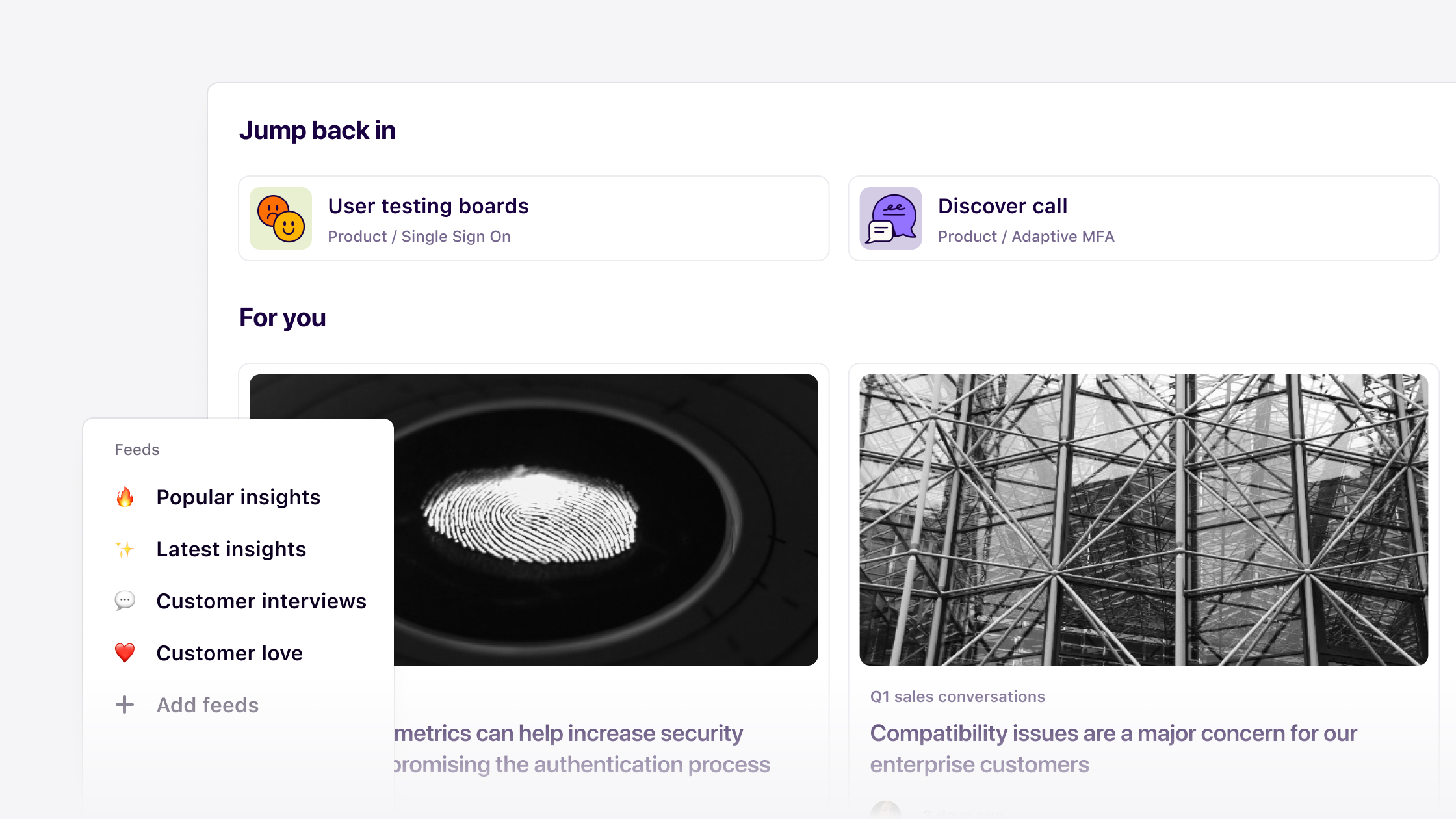Click the Product / Single Sign On breadcrumb
Screen dimensions: 1456x819
pos(419,237)
